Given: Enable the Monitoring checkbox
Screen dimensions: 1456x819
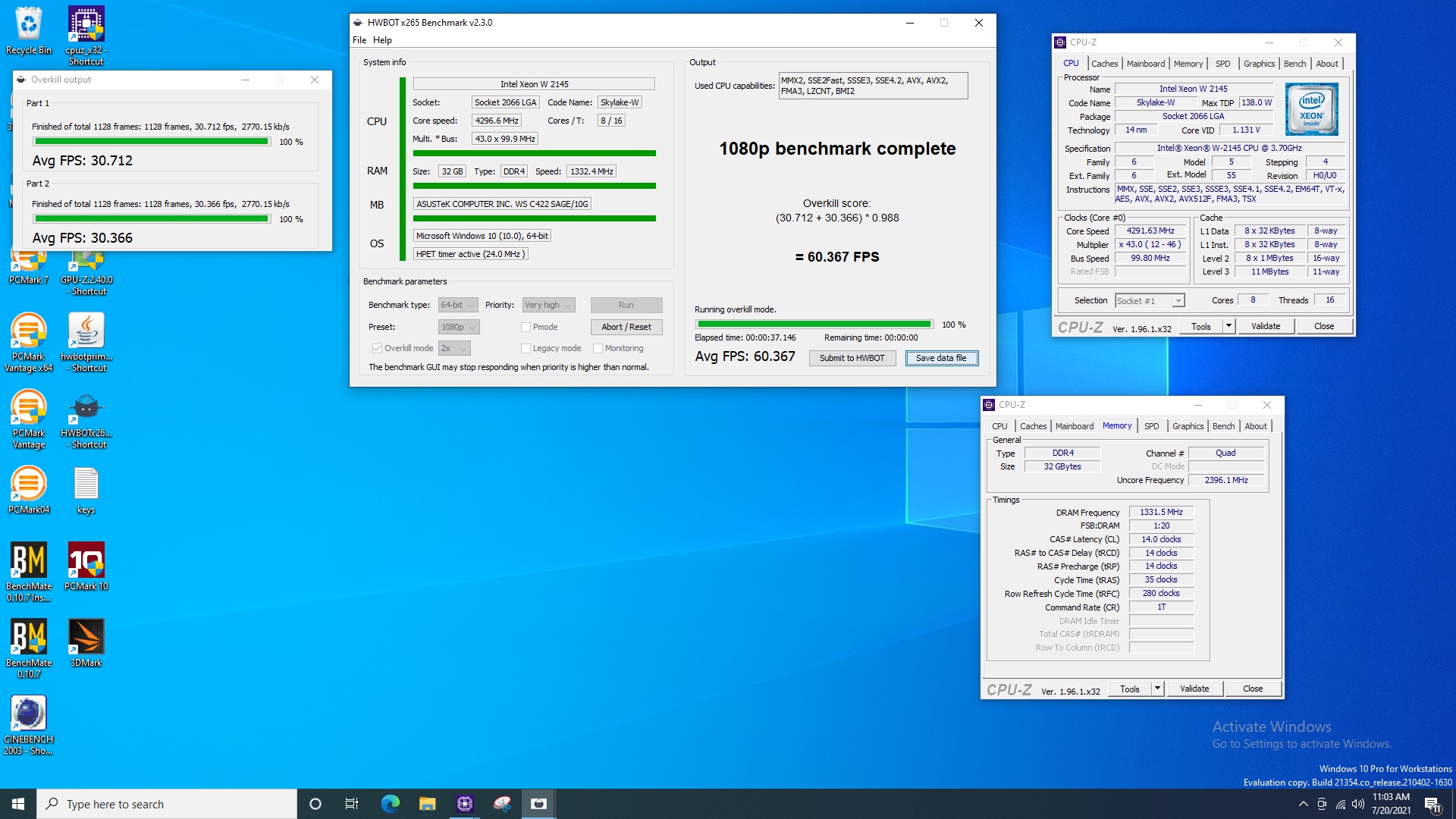Looking at the screenshot, I should 598,348.
